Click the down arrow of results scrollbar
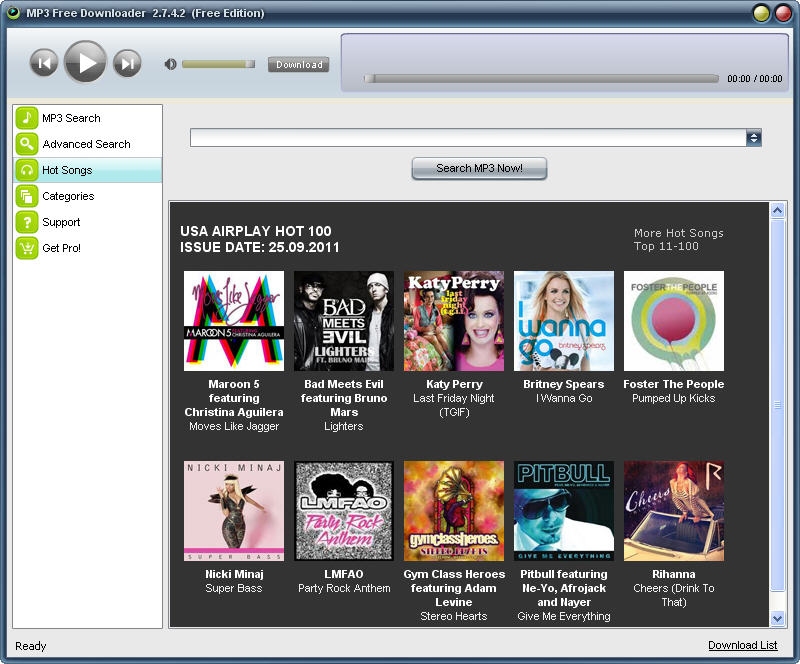Viewport: 800px width, 664px height. coord(777,619)
